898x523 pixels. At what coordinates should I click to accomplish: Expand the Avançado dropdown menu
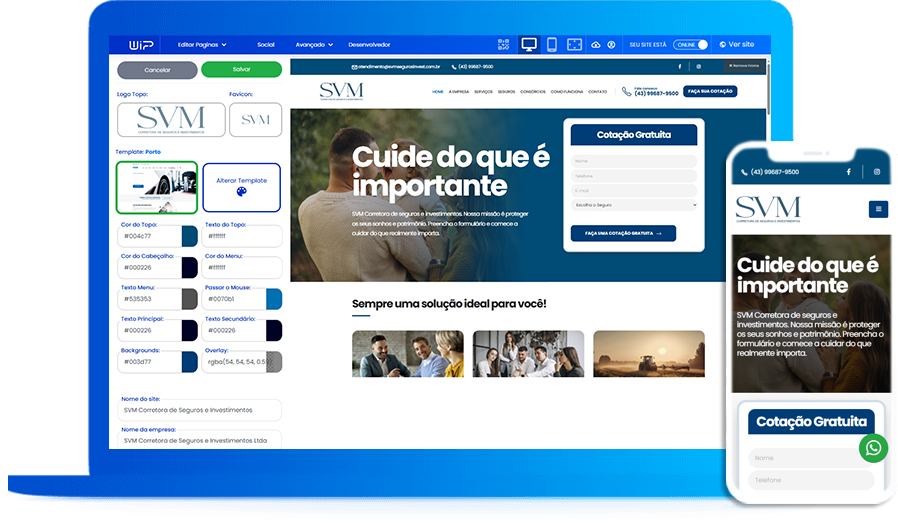[314, 45]
